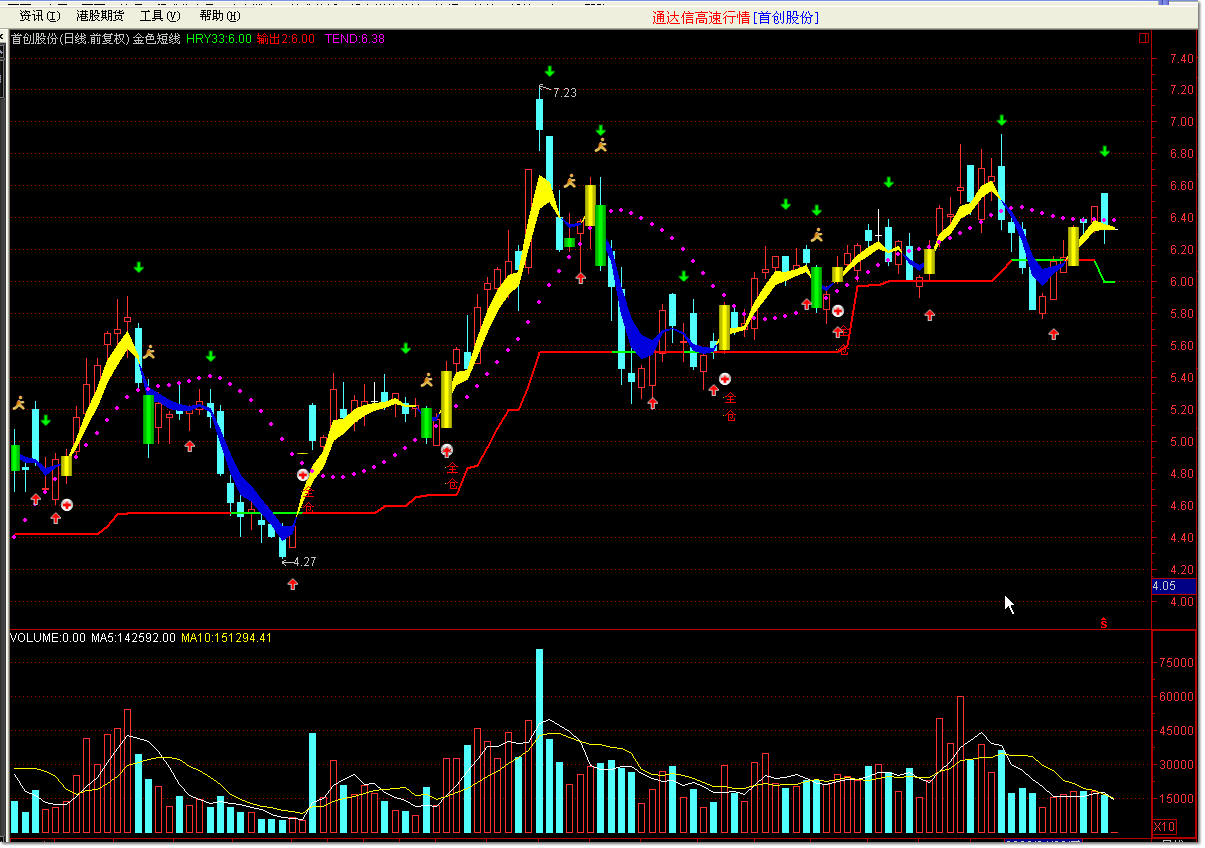Image resolution: width=1205 pixels, height=848 pixels.
Task: Click the 75000 volume axis label
Action: 1176,663
